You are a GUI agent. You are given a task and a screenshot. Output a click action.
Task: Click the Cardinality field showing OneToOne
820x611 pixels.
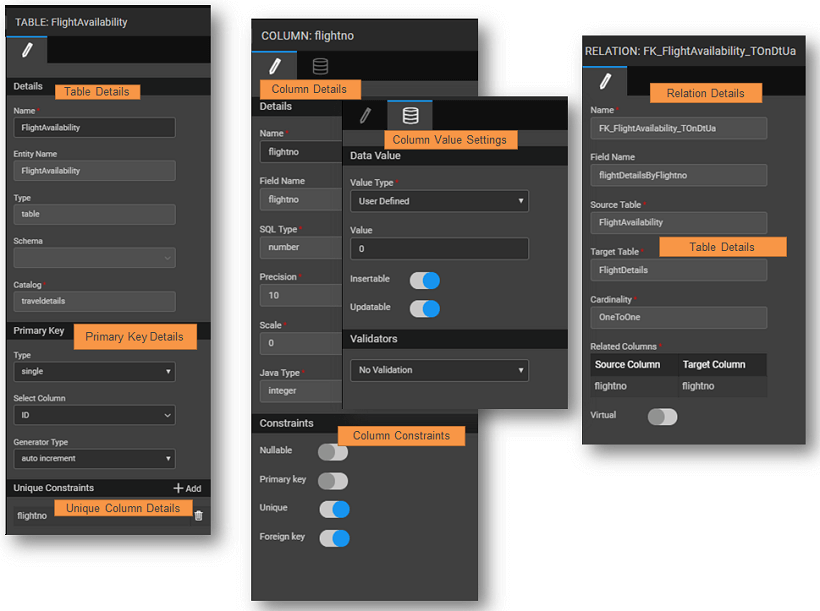678,318
